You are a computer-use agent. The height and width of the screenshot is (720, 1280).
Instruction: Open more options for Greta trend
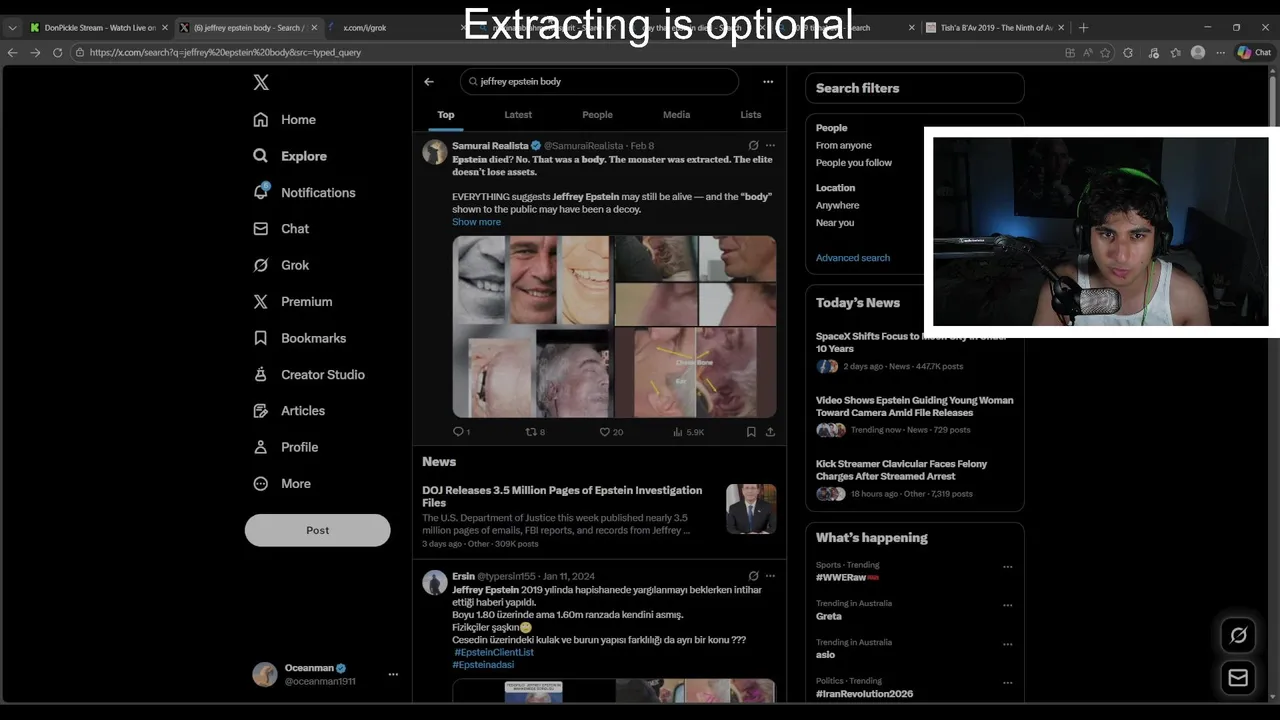1007,605
